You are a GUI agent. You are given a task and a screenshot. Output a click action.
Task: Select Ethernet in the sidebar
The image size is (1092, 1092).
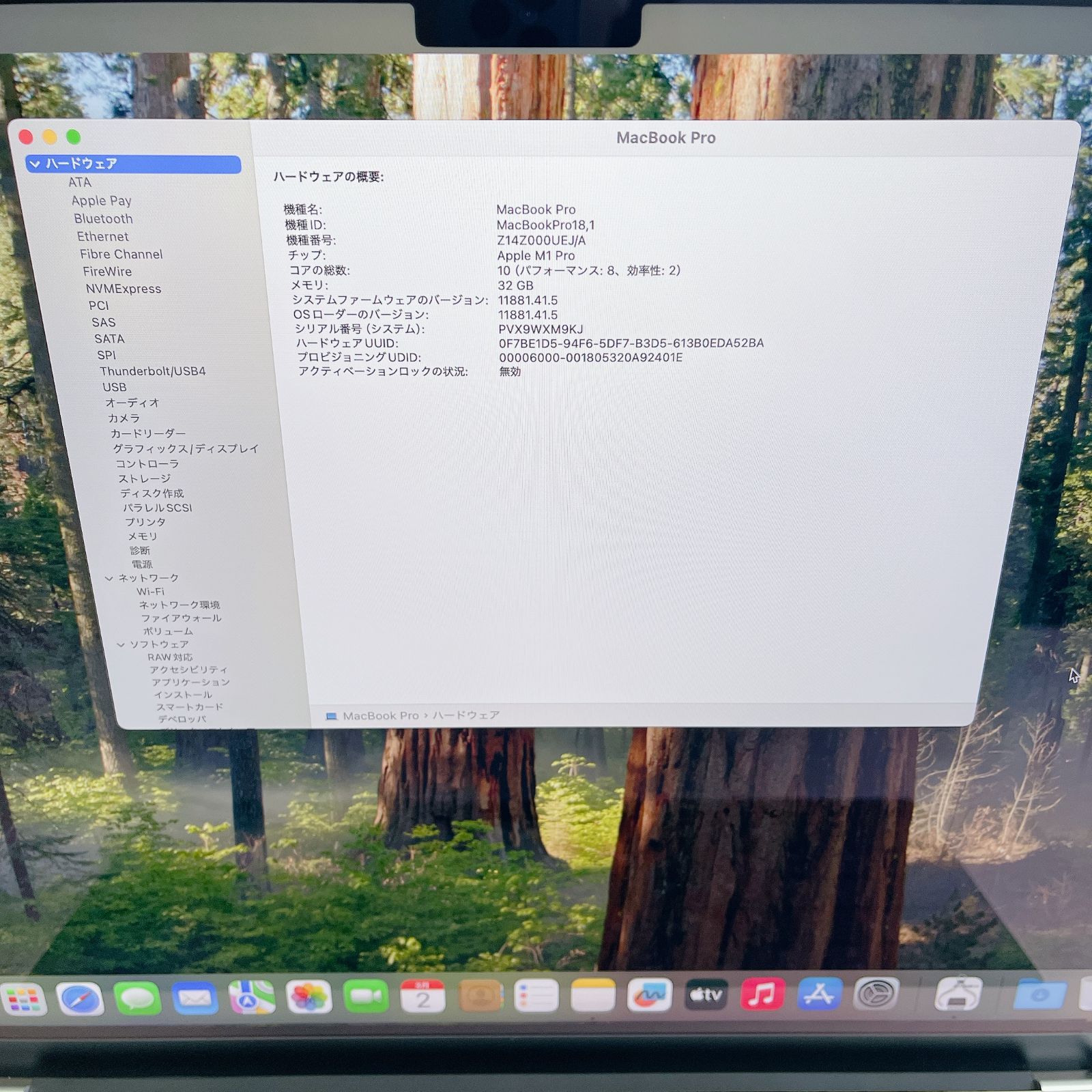point(103,236)
